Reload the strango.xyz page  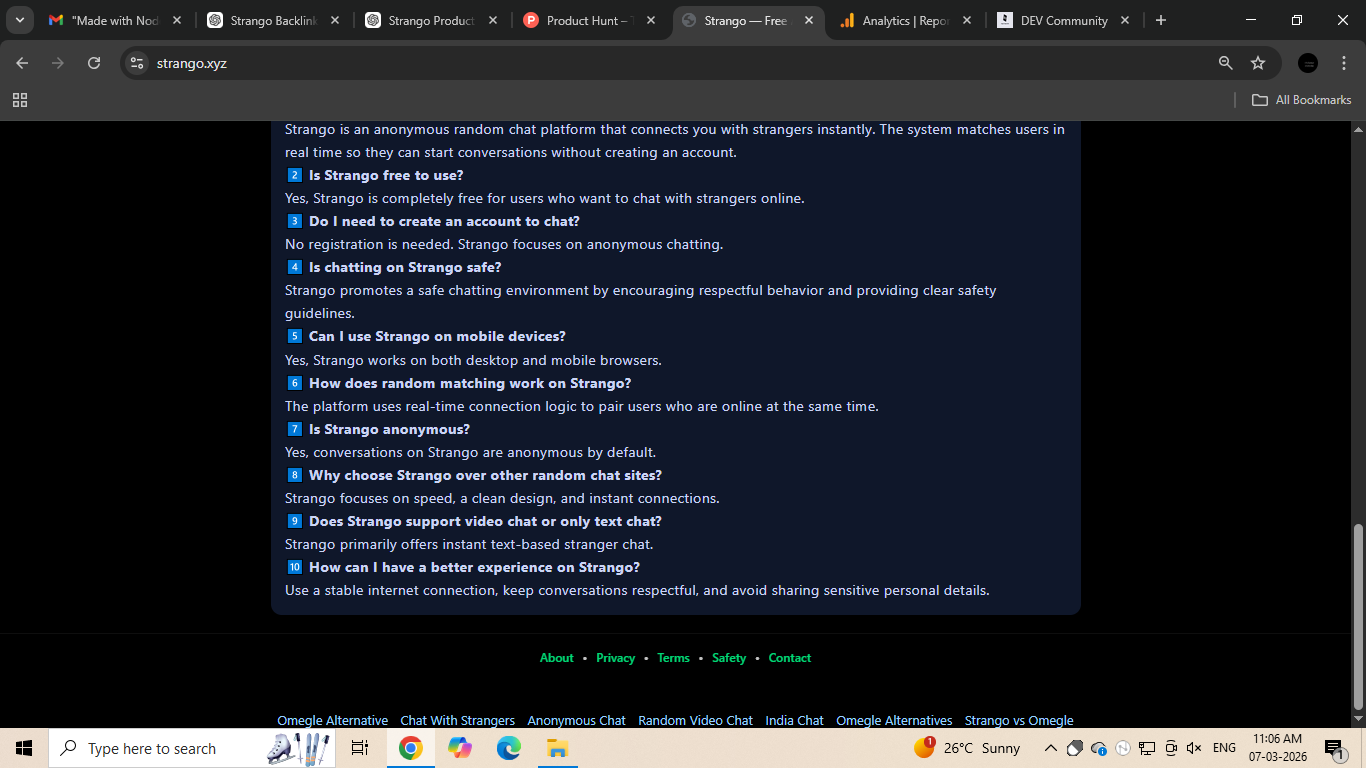click(x=93, y=62)
